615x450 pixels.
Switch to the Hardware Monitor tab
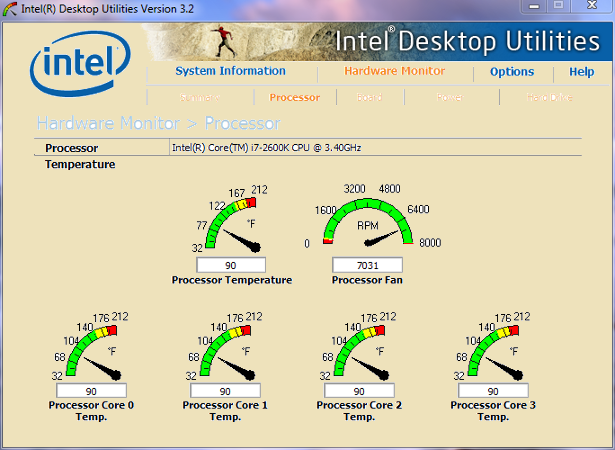tap(395, 72)
